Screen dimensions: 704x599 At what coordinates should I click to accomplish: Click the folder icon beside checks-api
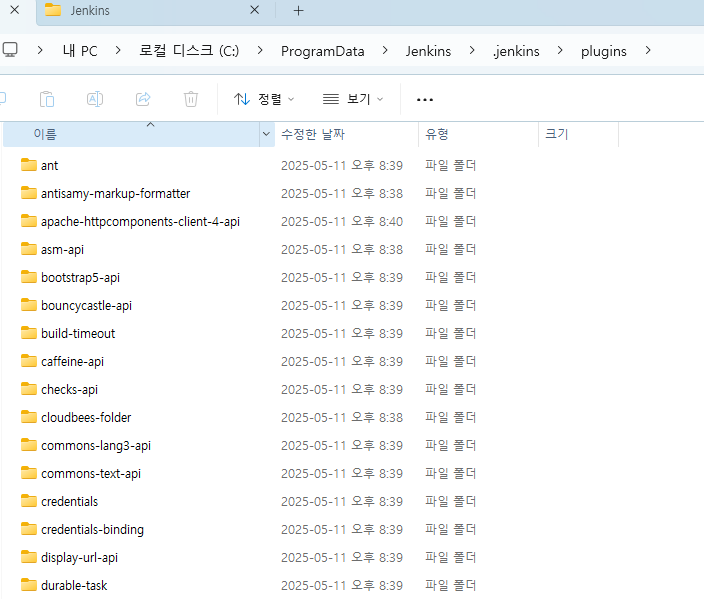click(x=29, y=389)
